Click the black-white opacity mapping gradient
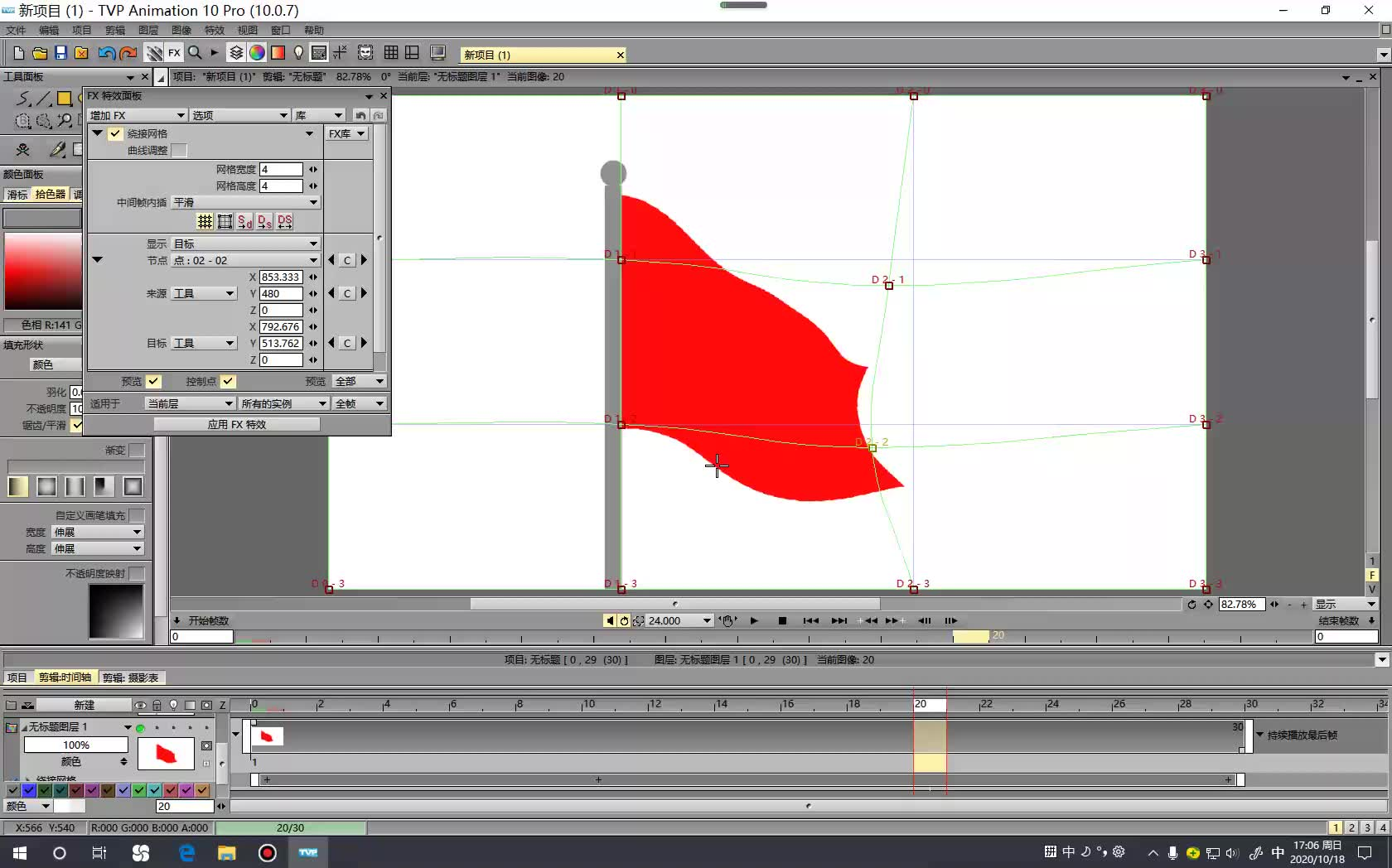Screen dimensions: 1392x868 pos(116,612)
